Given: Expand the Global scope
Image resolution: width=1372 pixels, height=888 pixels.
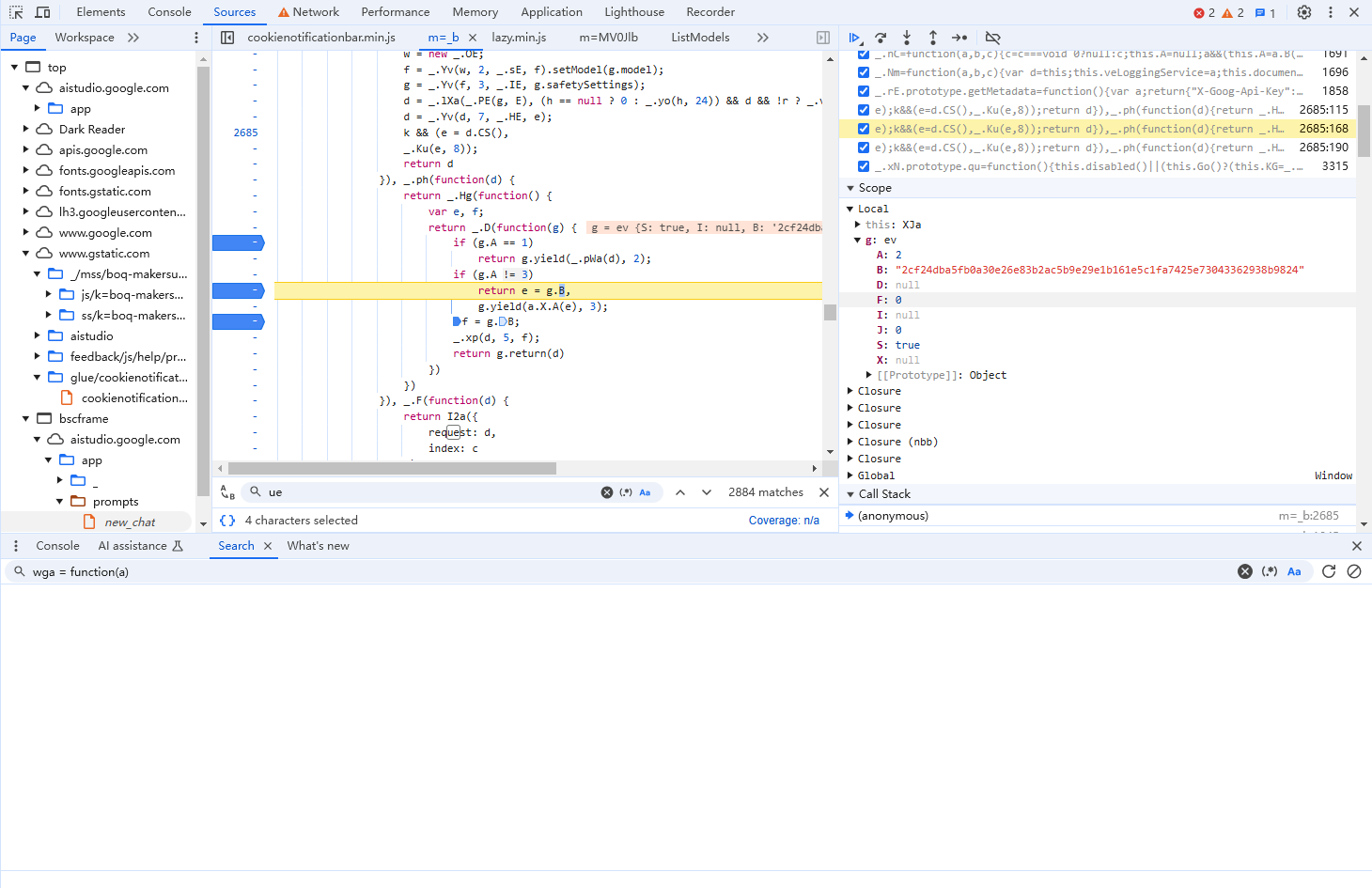Looking at the screenshot, I should click(850, 475).
